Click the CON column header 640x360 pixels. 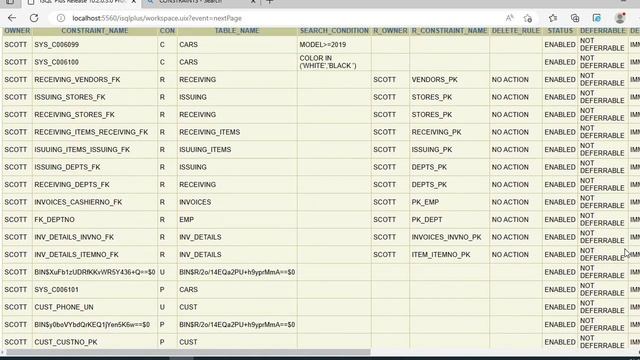pyautogui.click(x=167, y=31)
